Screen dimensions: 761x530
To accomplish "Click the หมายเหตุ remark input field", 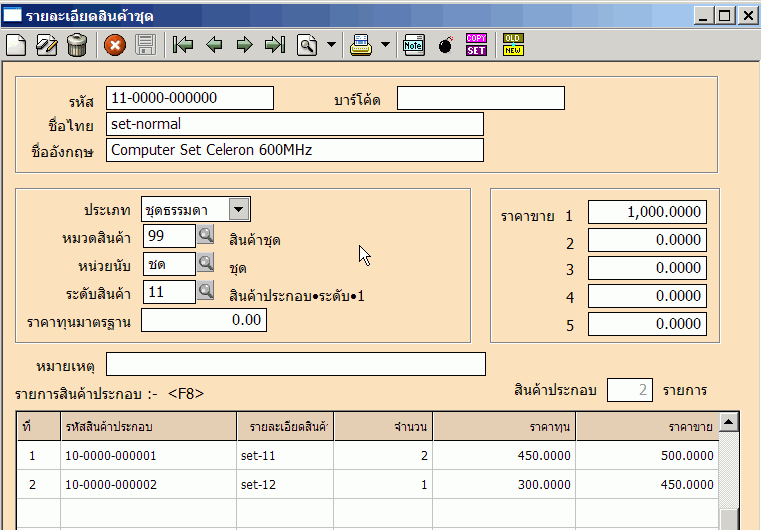I will click(295, 364).
